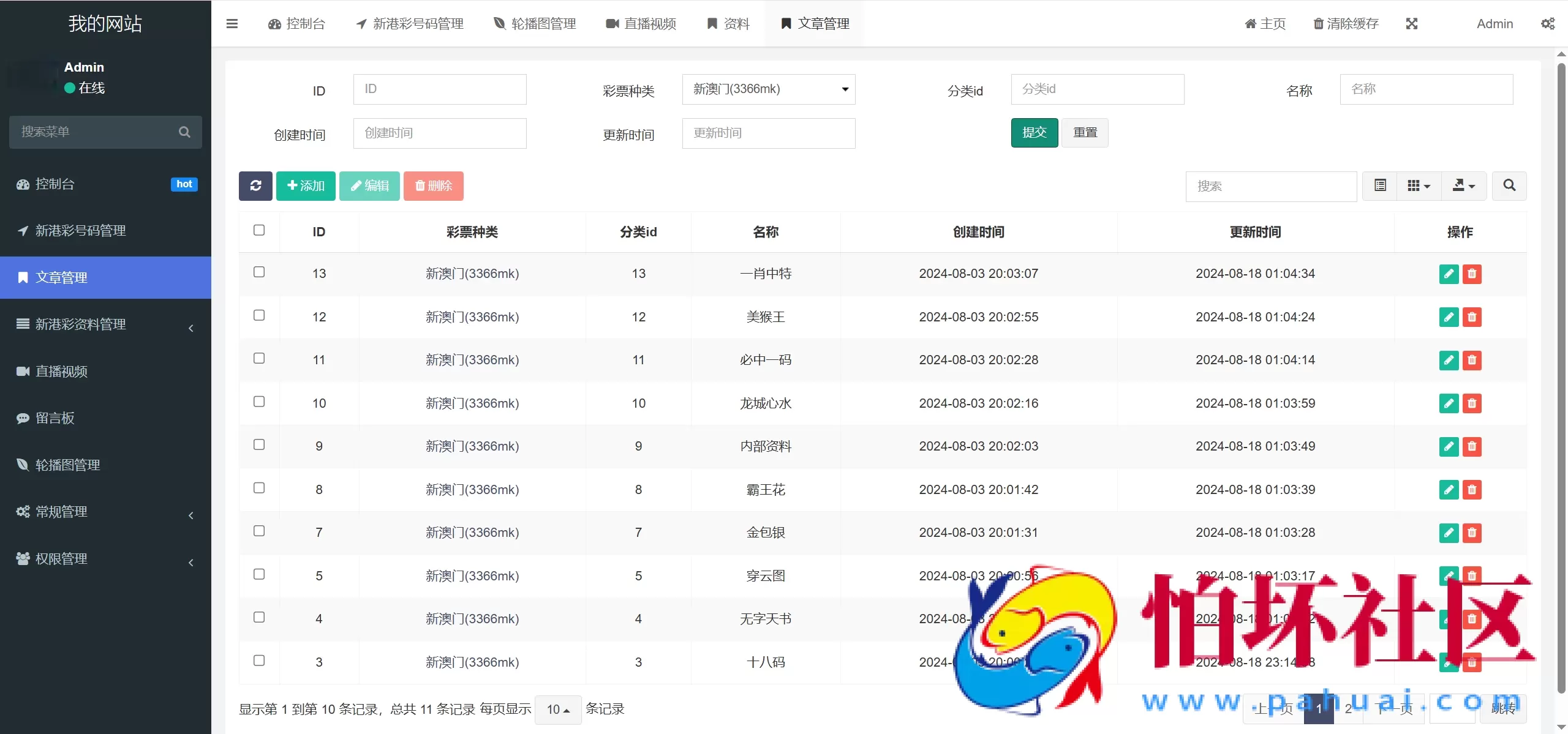Check the checkbox for row ID 8
This screenshot has width=1568, height=734.
259,488
